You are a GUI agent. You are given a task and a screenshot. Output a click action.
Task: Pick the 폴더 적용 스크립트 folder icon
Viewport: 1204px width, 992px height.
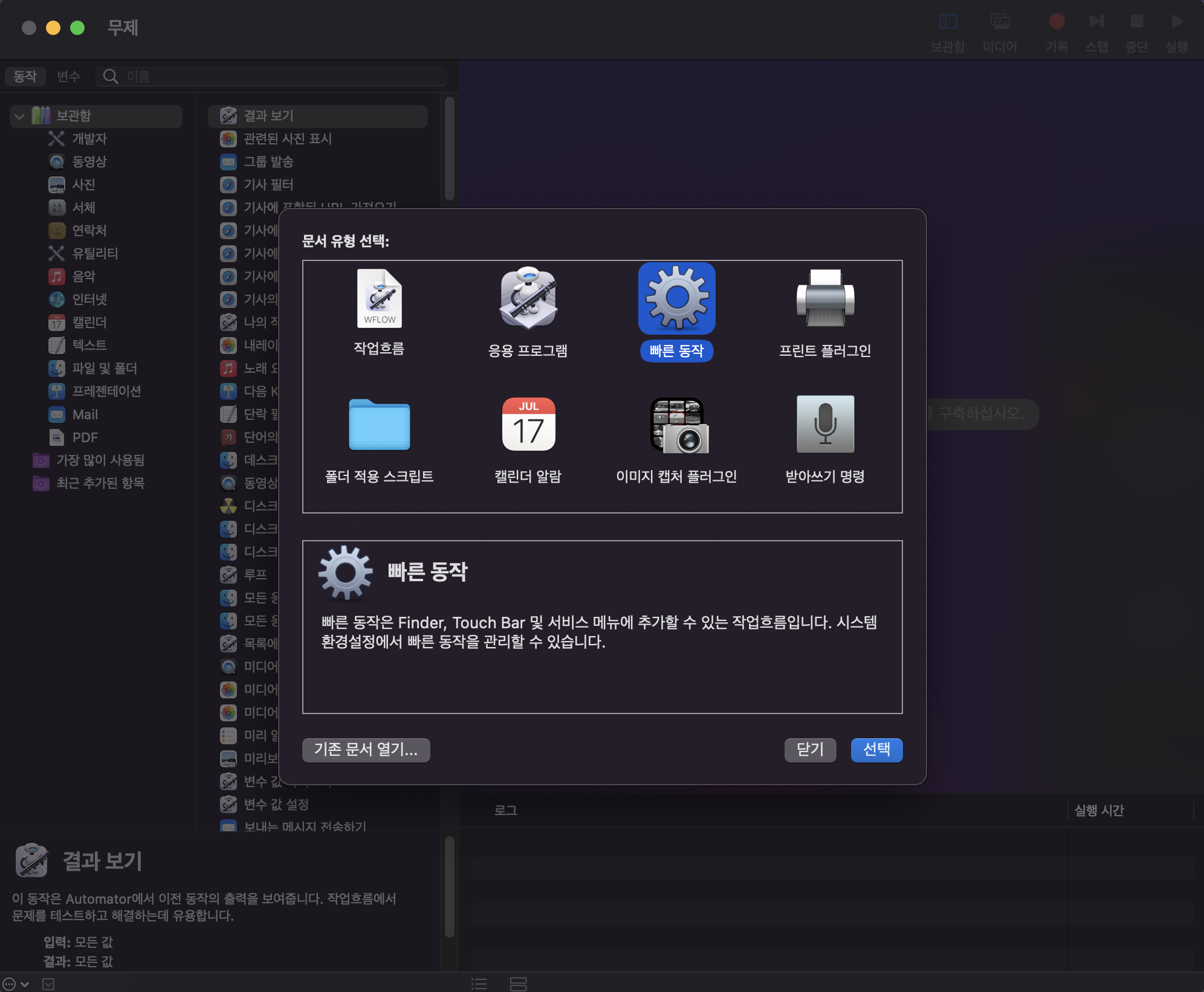(379, 425)
